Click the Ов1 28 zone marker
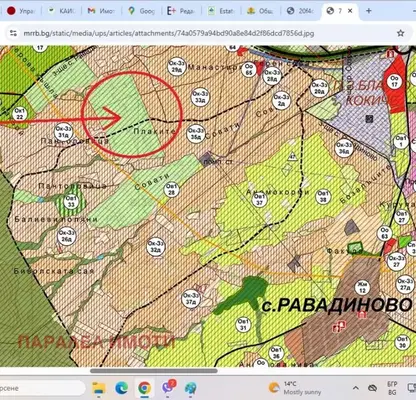This screenshot has width=416, height=400. click(x=172, y=189)
